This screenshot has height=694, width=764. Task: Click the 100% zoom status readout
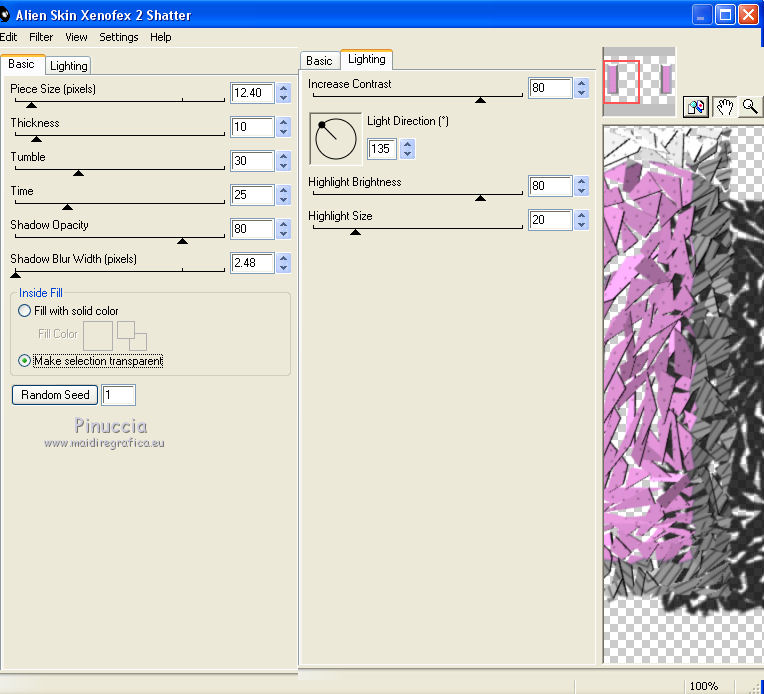[x=704, y=686]
